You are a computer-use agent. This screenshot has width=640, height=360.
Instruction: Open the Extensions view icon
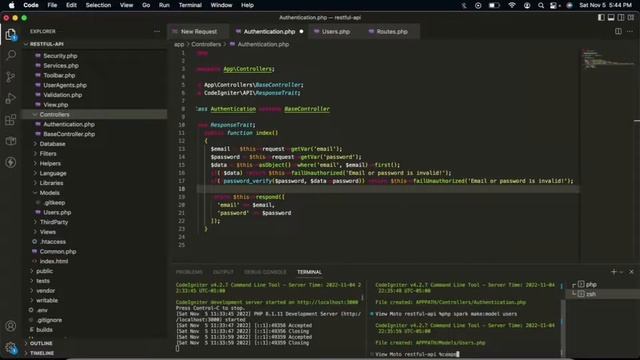click(11, 120)
